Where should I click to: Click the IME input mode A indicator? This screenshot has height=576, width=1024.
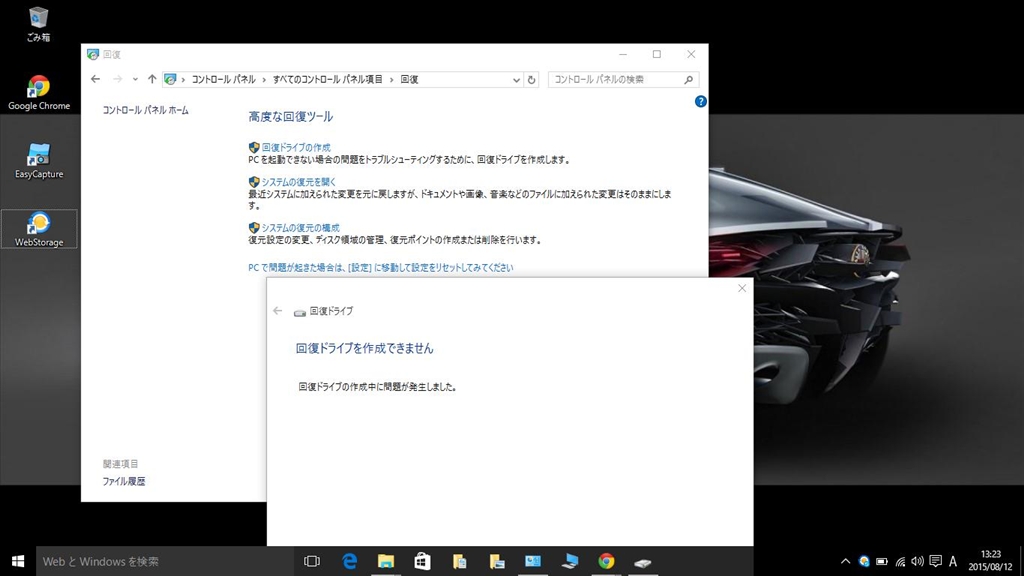click(x=953, y=562)
